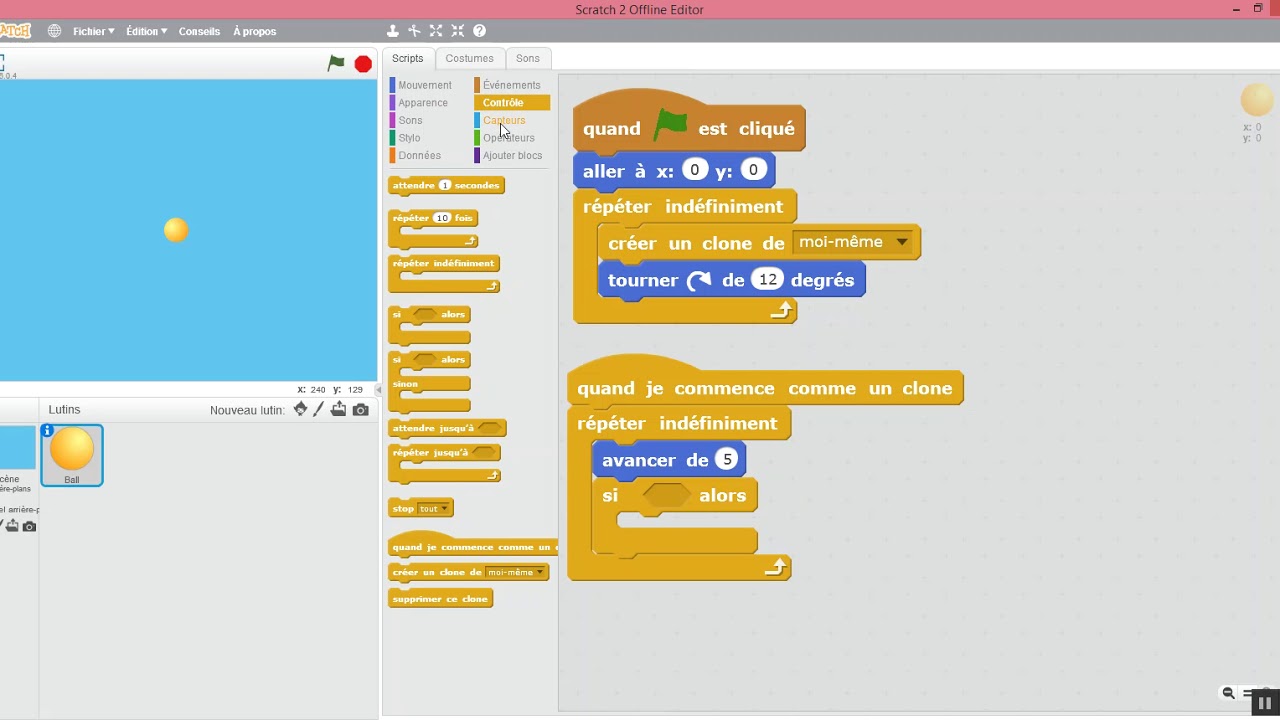
Task: Zoom out the scripts area
Action: [1229, 693]
